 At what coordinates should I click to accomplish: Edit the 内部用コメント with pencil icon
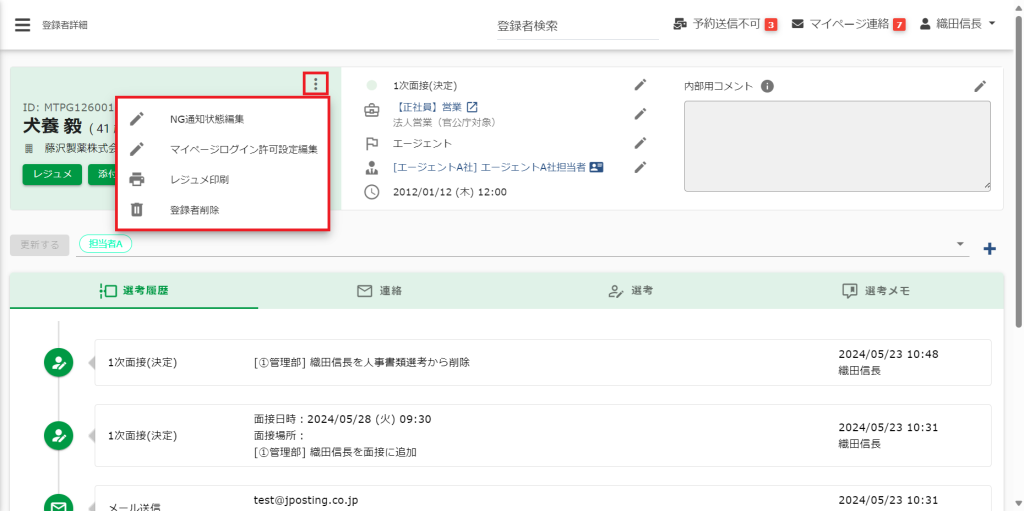980,86
